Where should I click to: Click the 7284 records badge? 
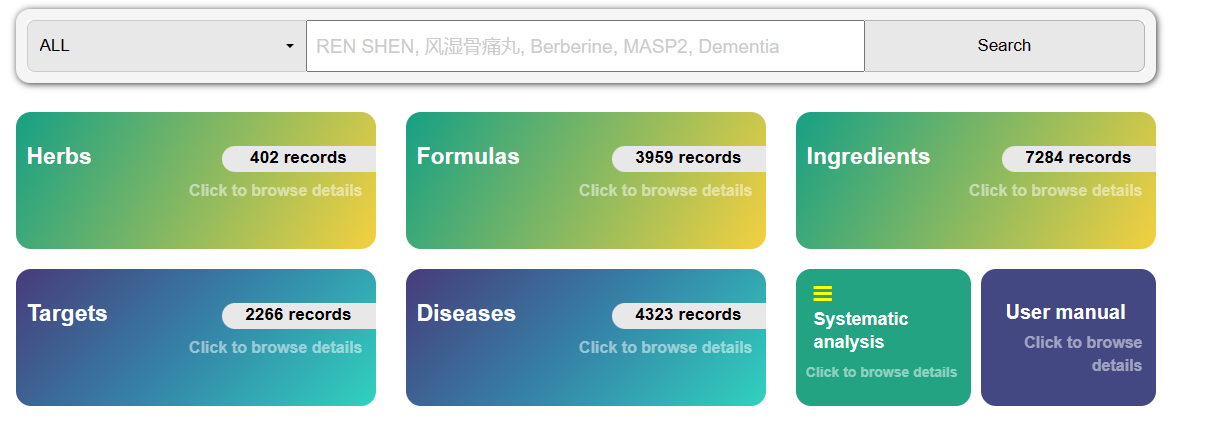1078,158
